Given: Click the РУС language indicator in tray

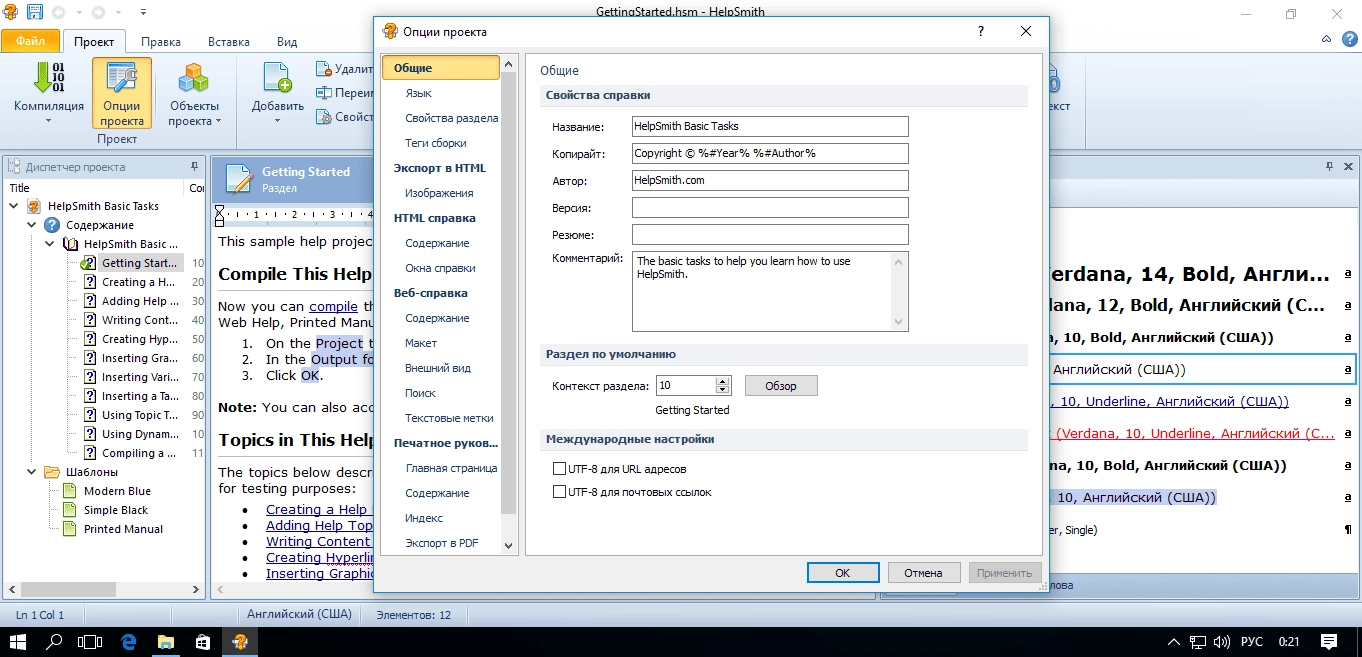Looking at the screenshot, I should coord(1251,642).
